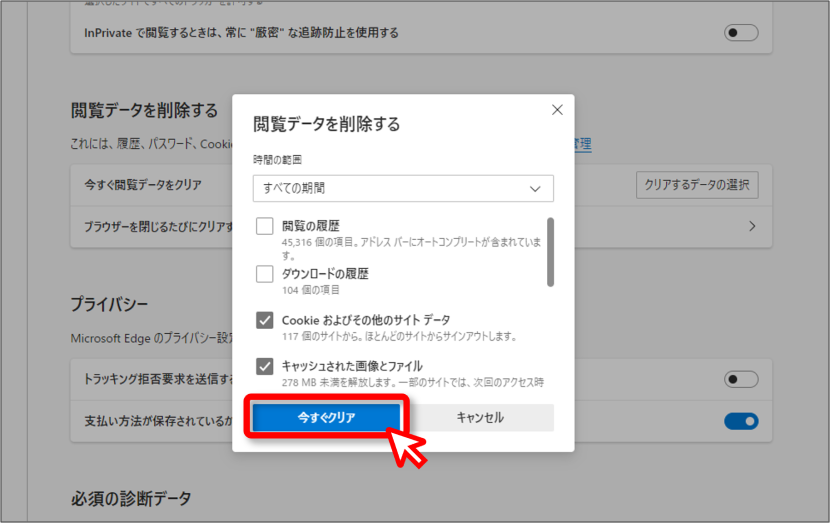Open the 管理 link behind dialog
Viewport: 830px width, 523px height.
[x=582, y=143]
